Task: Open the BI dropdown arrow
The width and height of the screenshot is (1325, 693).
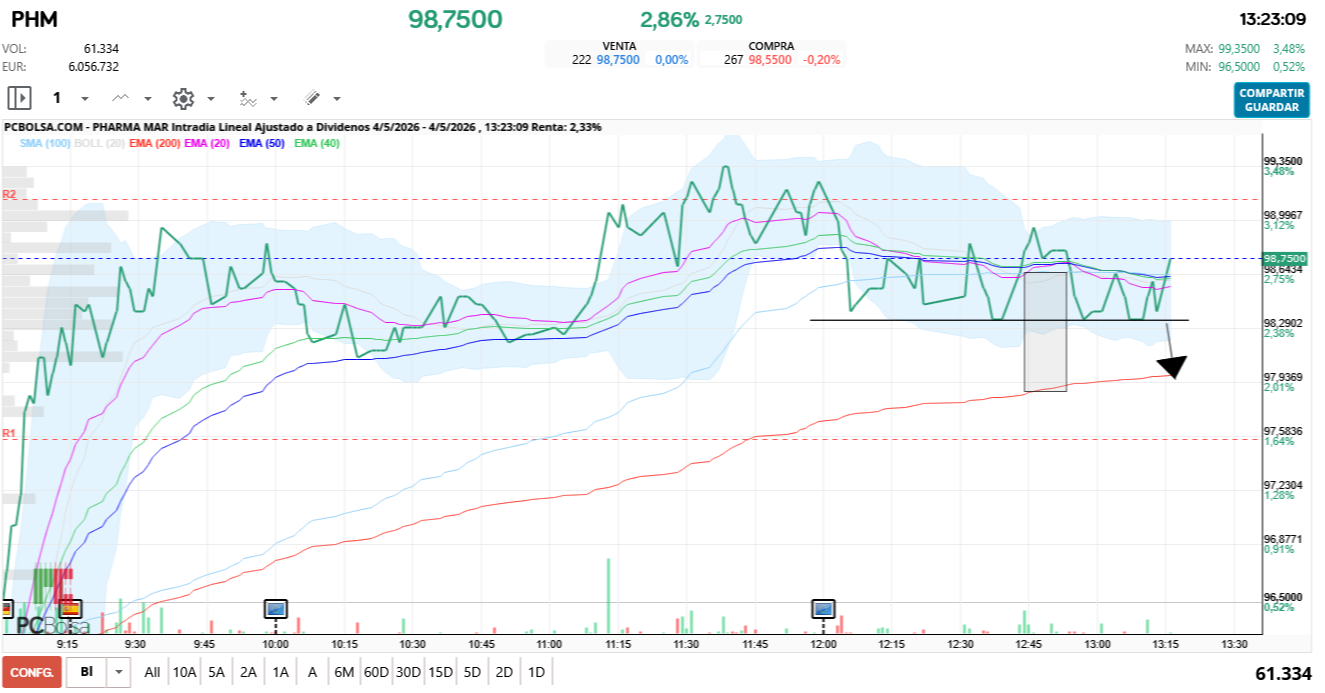Action: [119, 672]
